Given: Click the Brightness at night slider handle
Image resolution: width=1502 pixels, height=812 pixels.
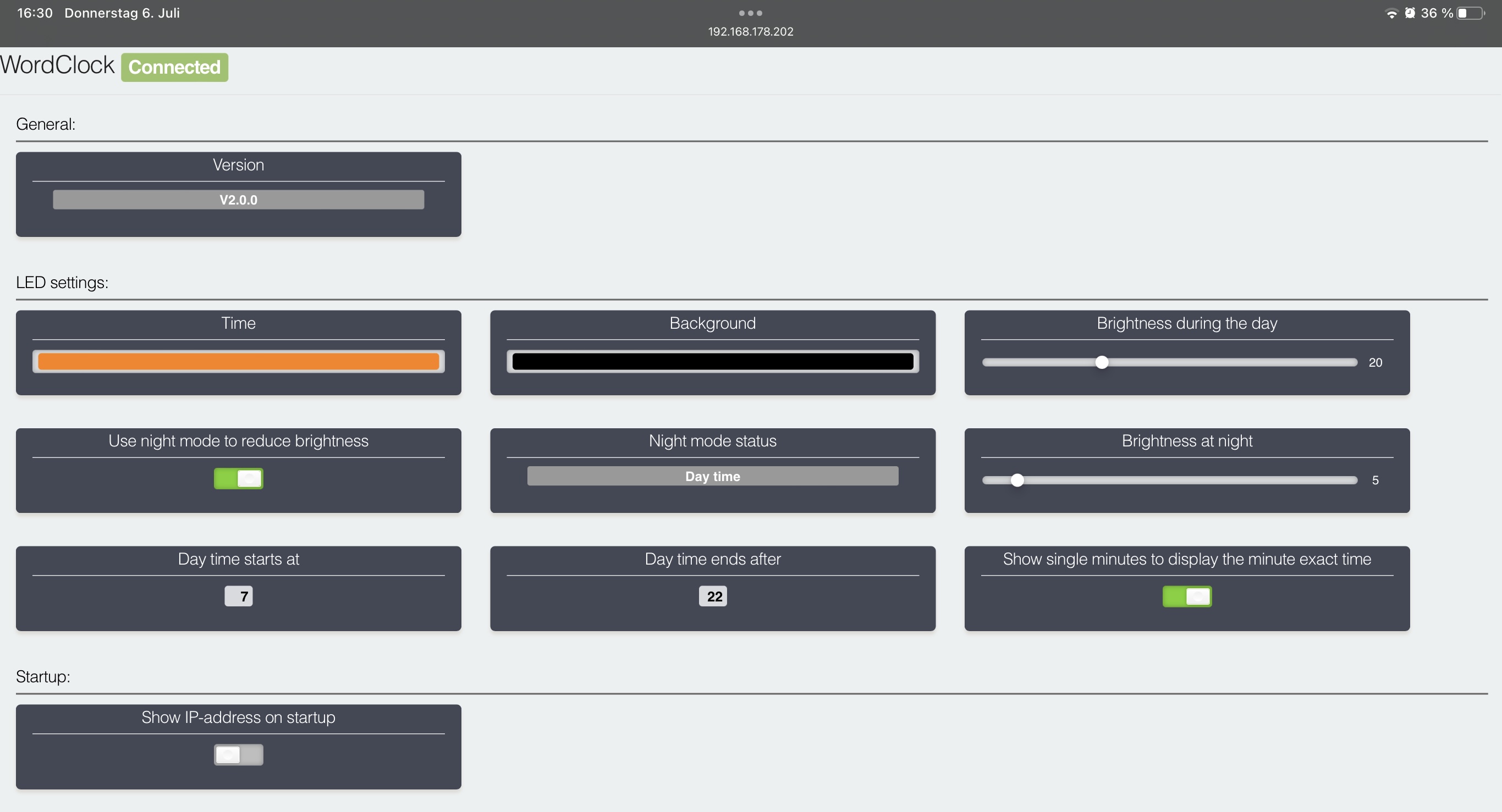Looking at the screenshot, I should tap(1017, 480).
